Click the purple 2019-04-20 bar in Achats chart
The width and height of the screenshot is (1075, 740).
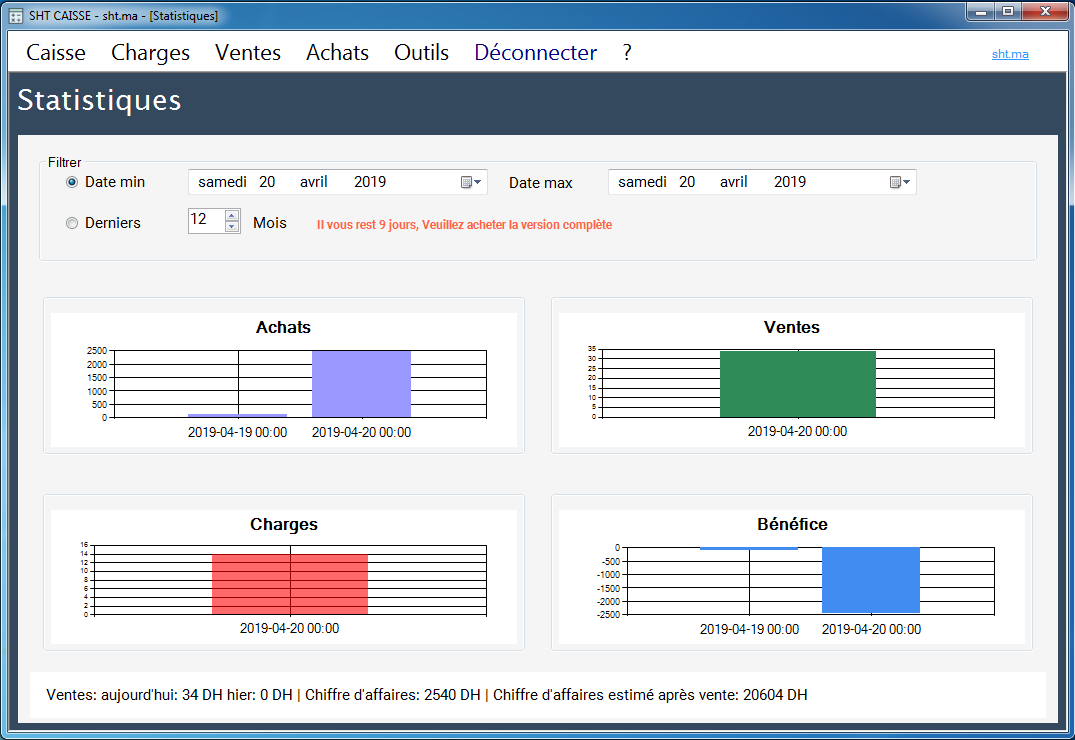coord(361,384)
